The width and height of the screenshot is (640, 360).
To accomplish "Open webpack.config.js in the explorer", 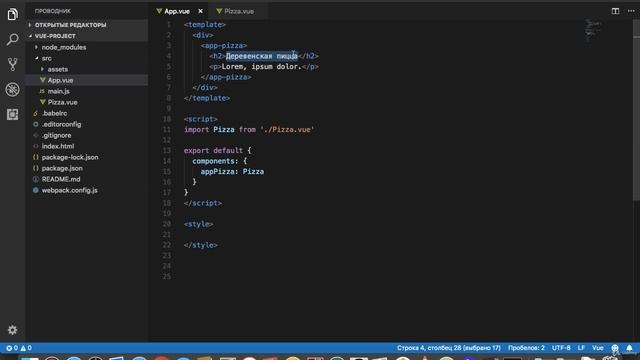I will point(87,190).
